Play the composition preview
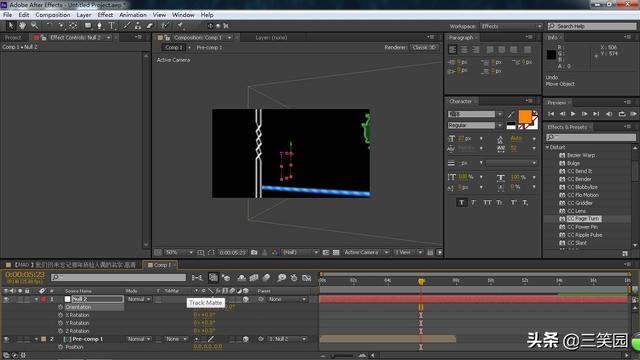 pyautogui.click(x=573, y=114)
